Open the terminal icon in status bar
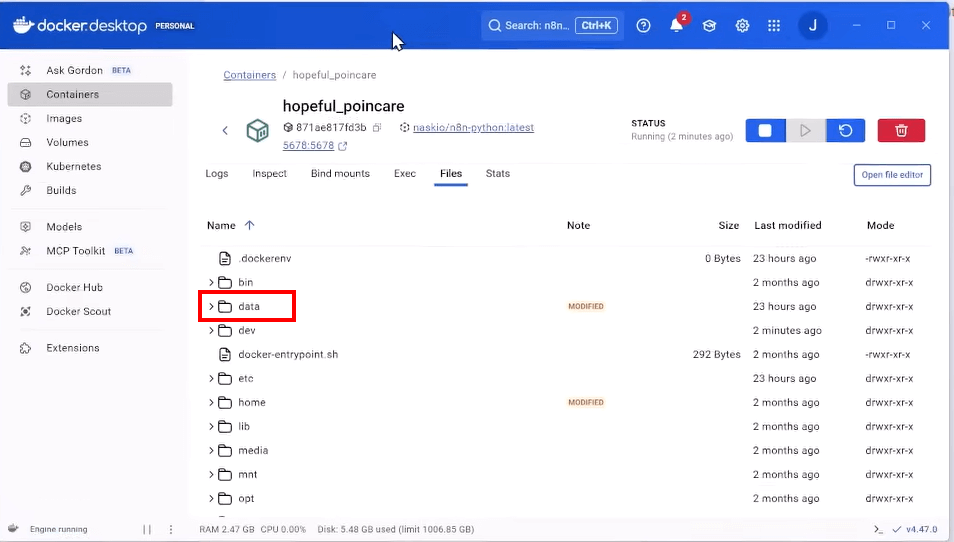The image size is (954, 542). click(878, 529)
